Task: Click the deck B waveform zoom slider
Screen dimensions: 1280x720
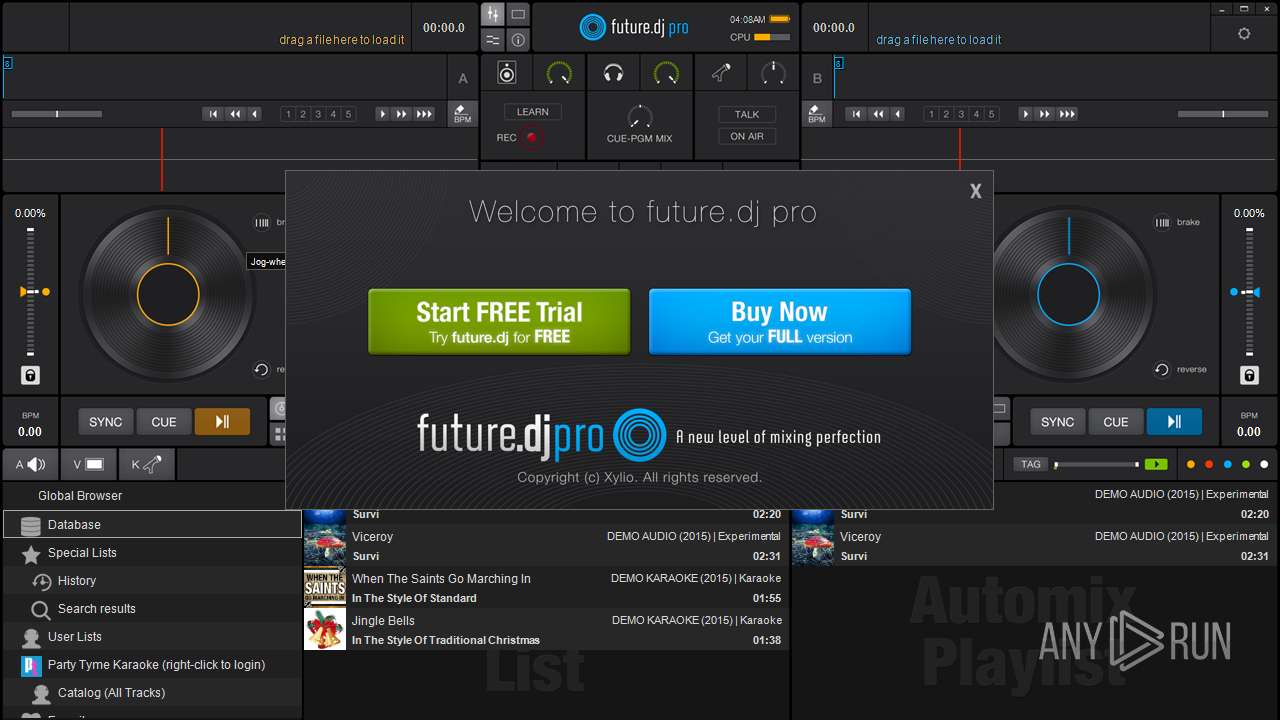Action: (1223, 114)
